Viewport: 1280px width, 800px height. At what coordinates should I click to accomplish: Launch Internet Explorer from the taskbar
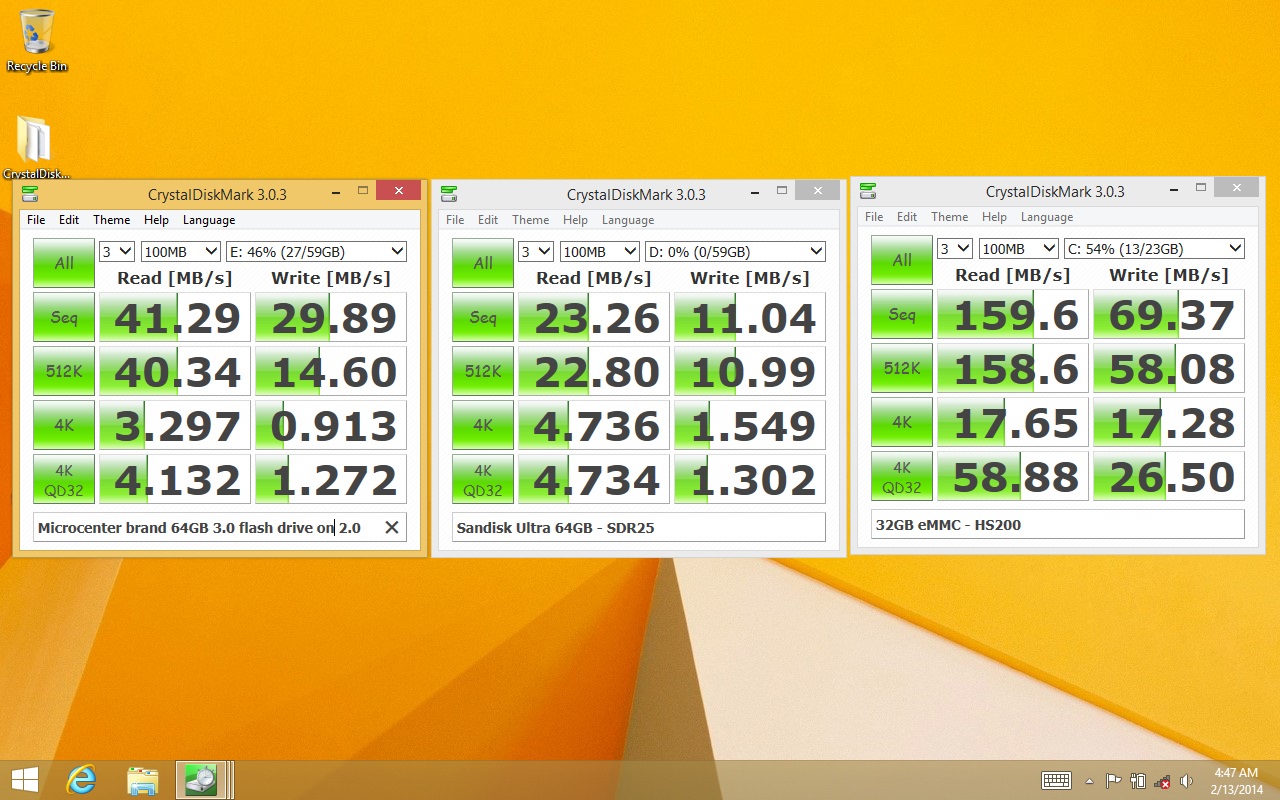point(81,779)
